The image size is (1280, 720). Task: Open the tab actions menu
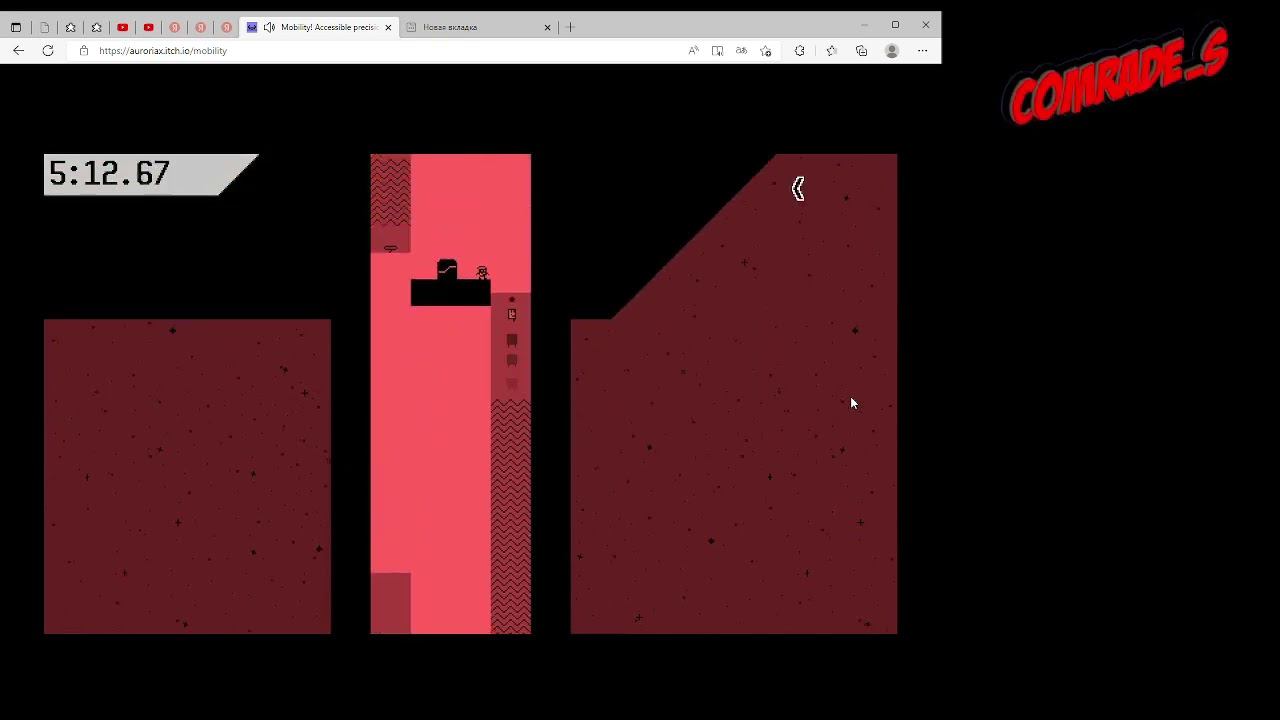coord(16,27)
